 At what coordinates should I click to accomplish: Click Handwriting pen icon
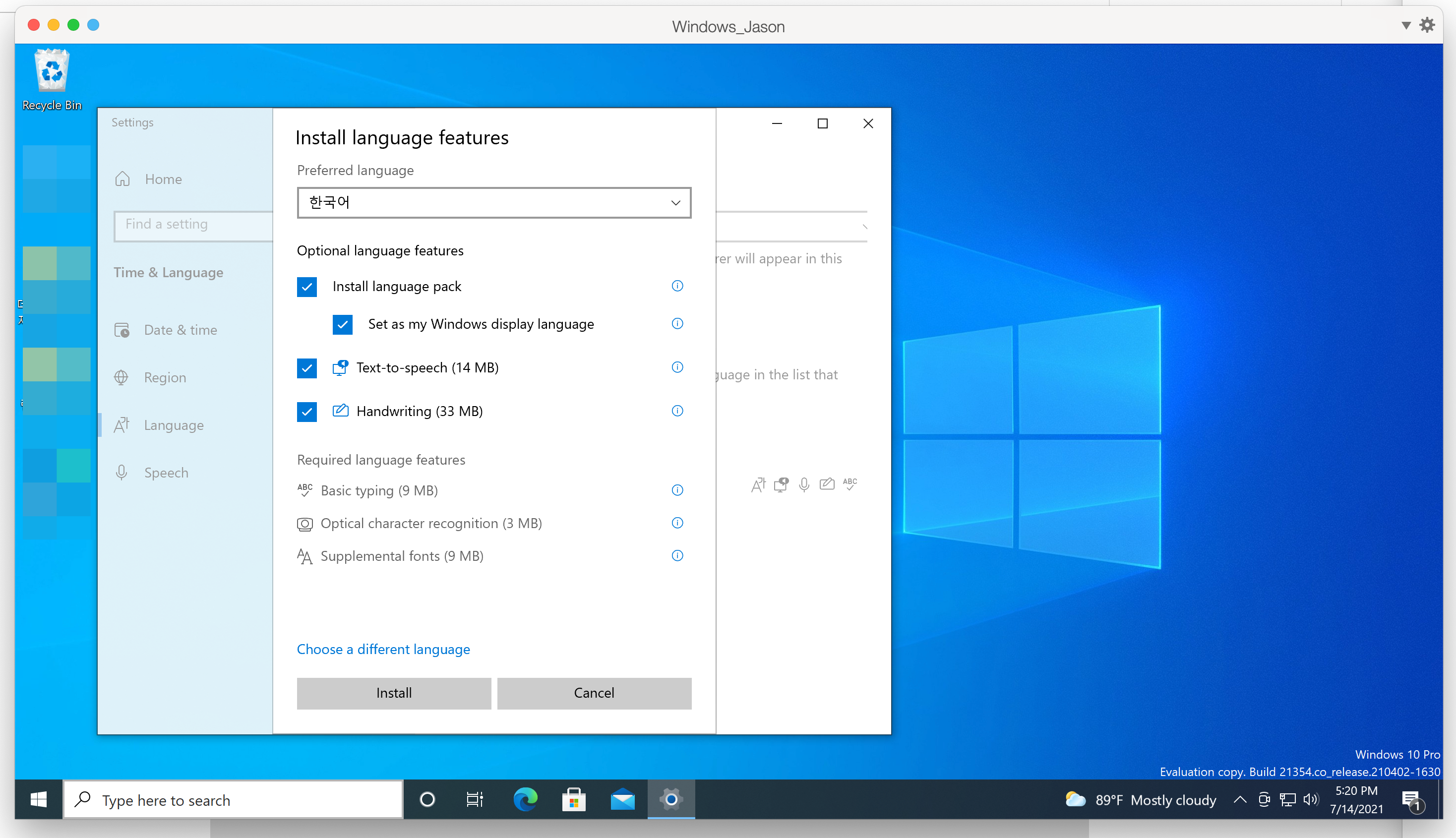point(340,411)
